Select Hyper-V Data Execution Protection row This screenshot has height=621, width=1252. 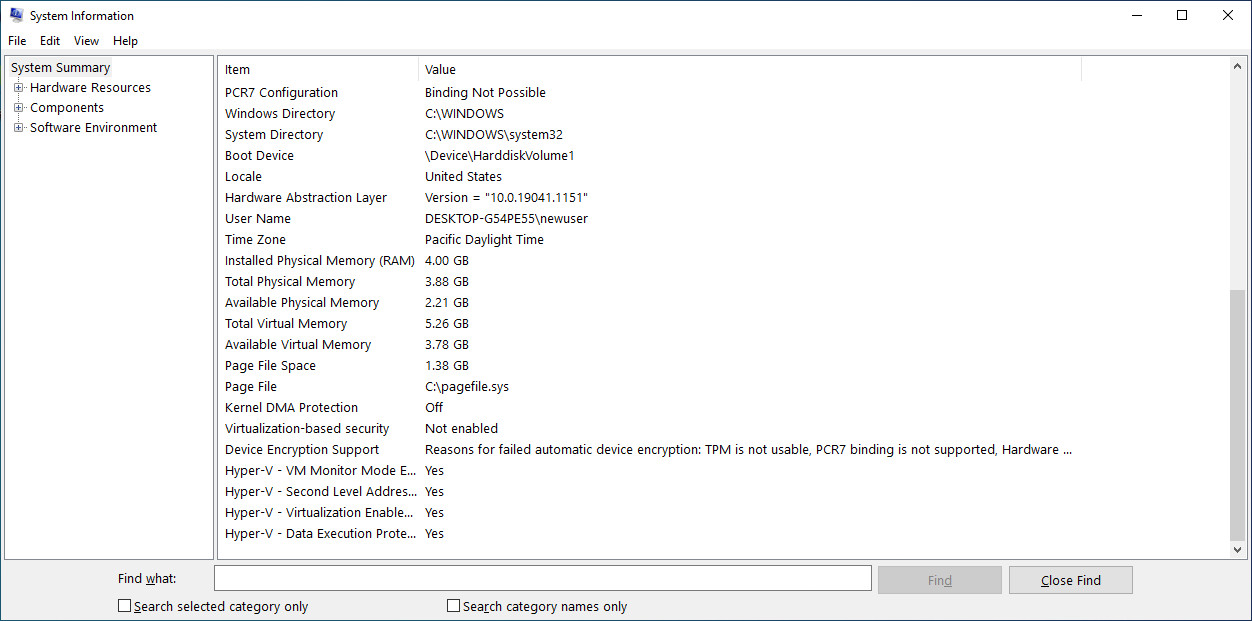(x=650, y=534)
